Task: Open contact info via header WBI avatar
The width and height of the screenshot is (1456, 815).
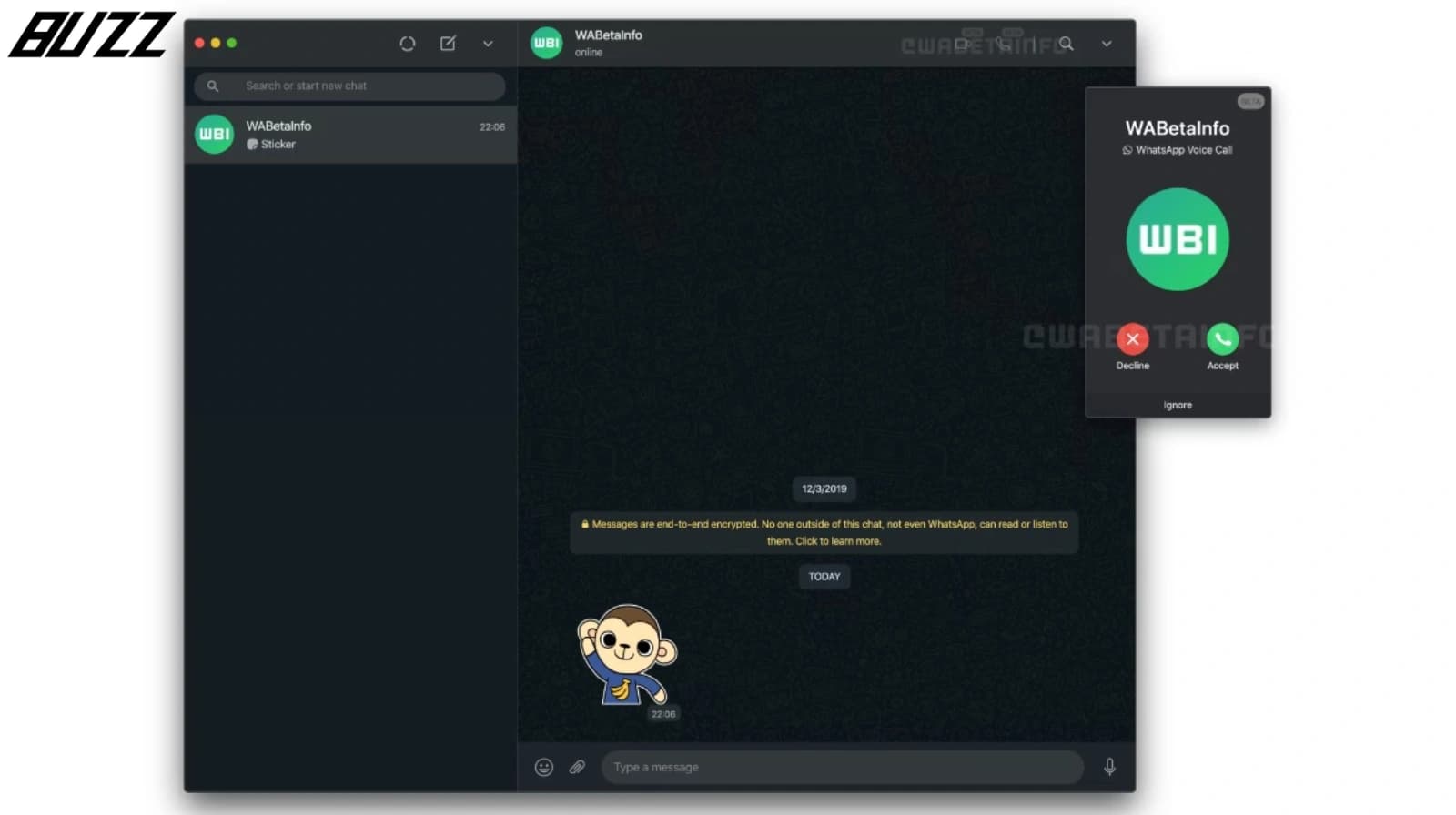Action: pos(546,43)
